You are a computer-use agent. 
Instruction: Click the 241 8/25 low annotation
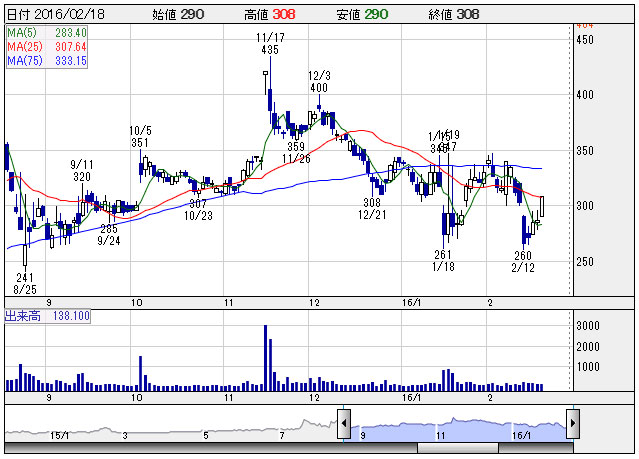pyautogui.click(x=25, y=284)
